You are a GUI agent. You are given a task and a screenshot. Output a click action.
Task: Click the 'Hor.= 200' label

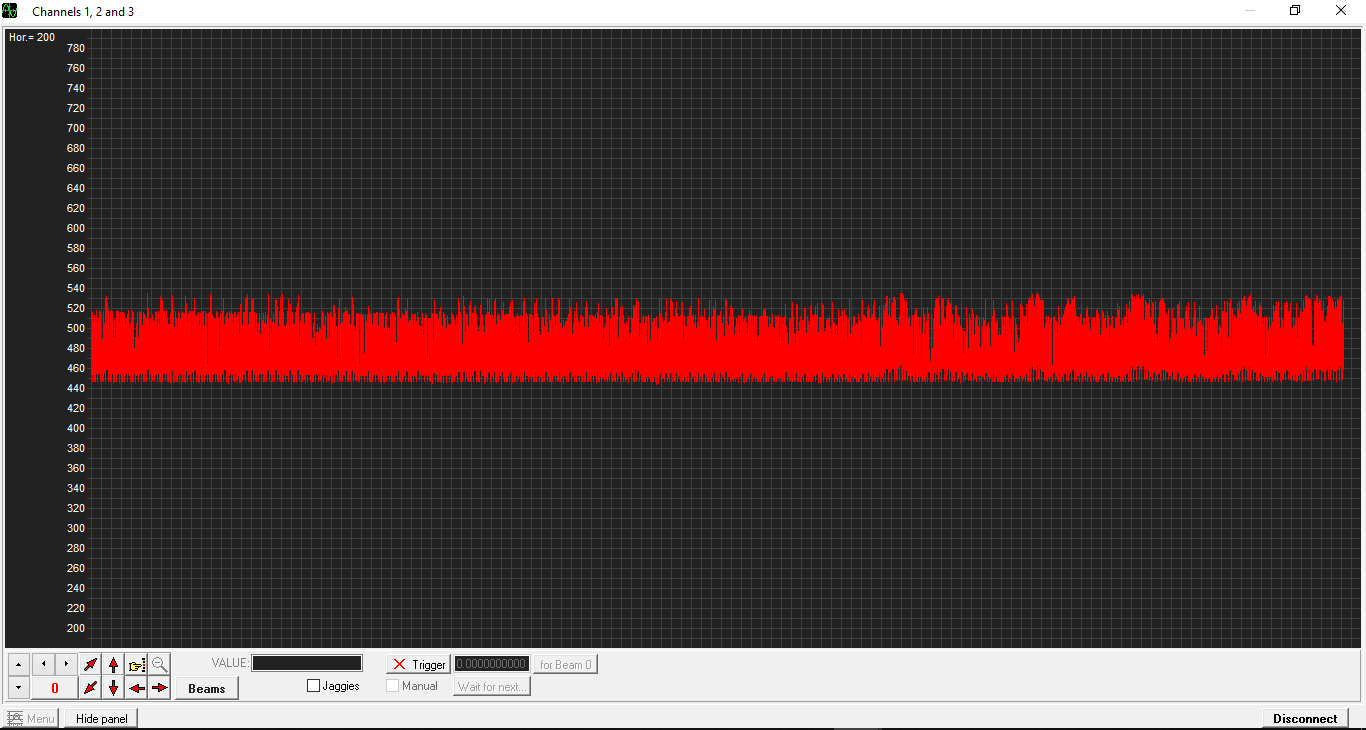coord(32,37)
